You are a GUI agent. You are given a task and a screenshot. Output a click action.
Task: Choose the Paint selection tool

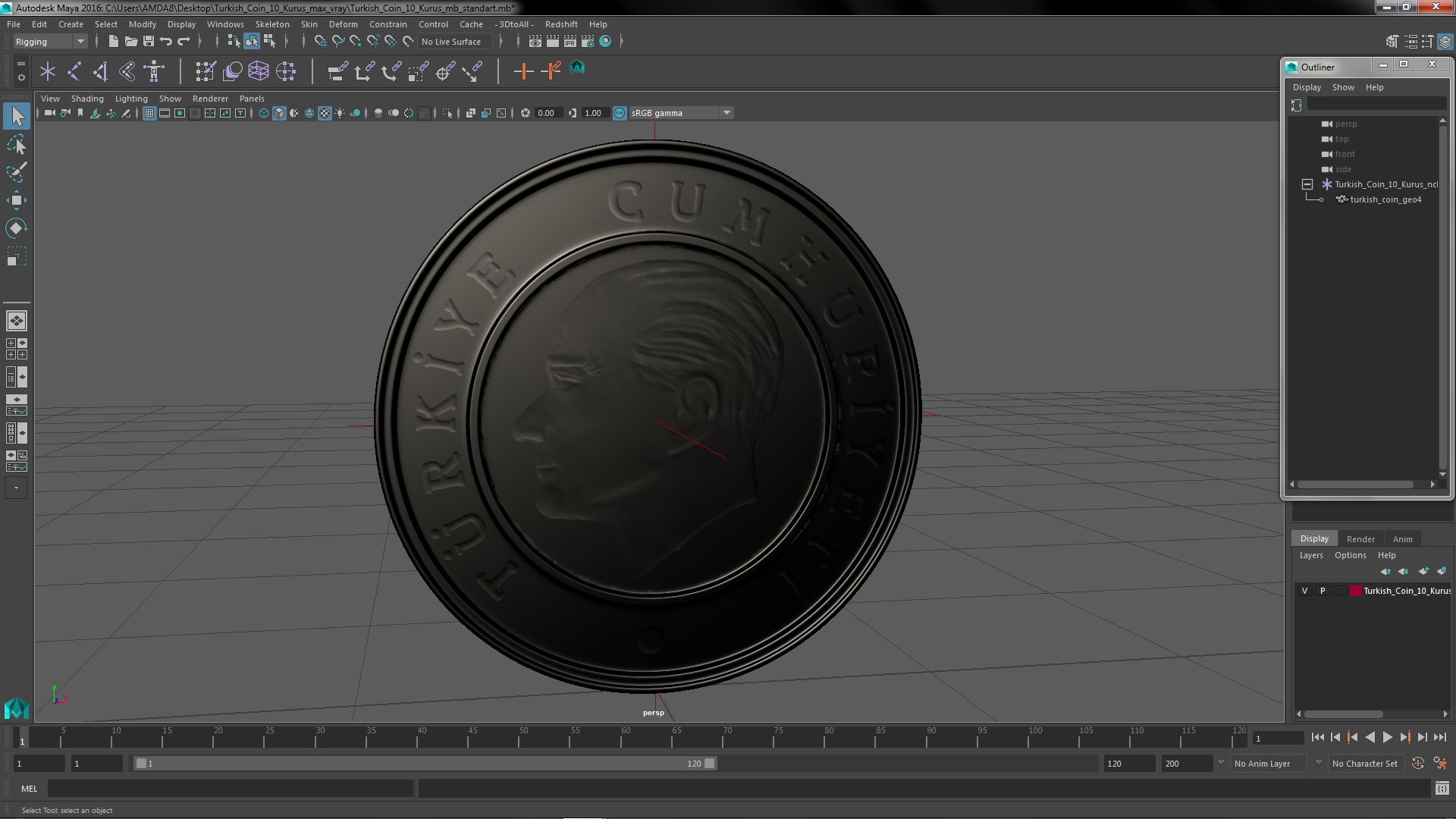pos(17,172)
